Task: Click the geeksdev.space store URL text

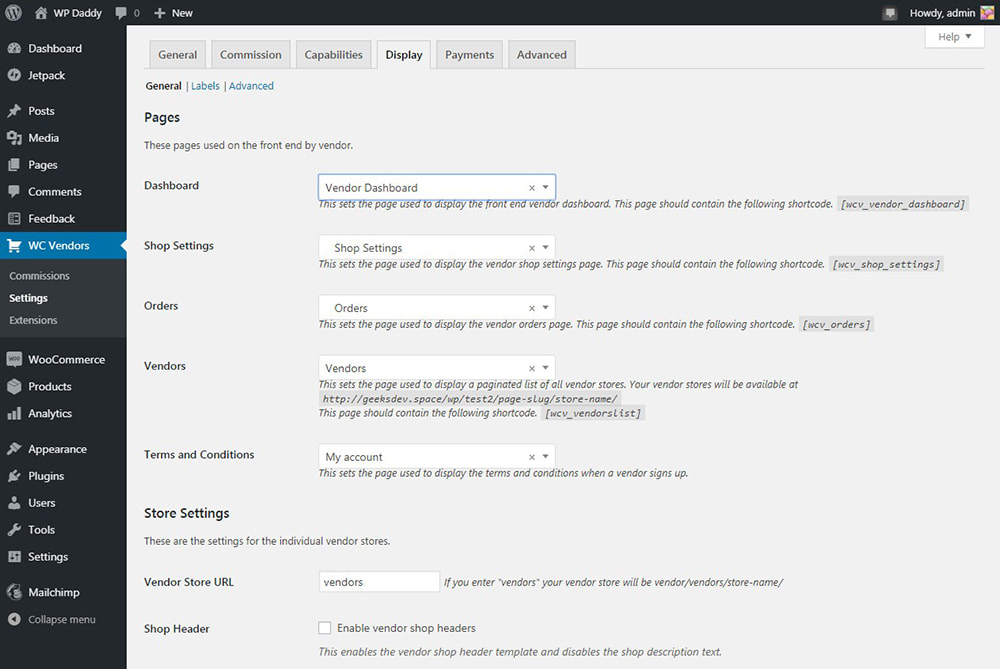Action: [470, 399]
